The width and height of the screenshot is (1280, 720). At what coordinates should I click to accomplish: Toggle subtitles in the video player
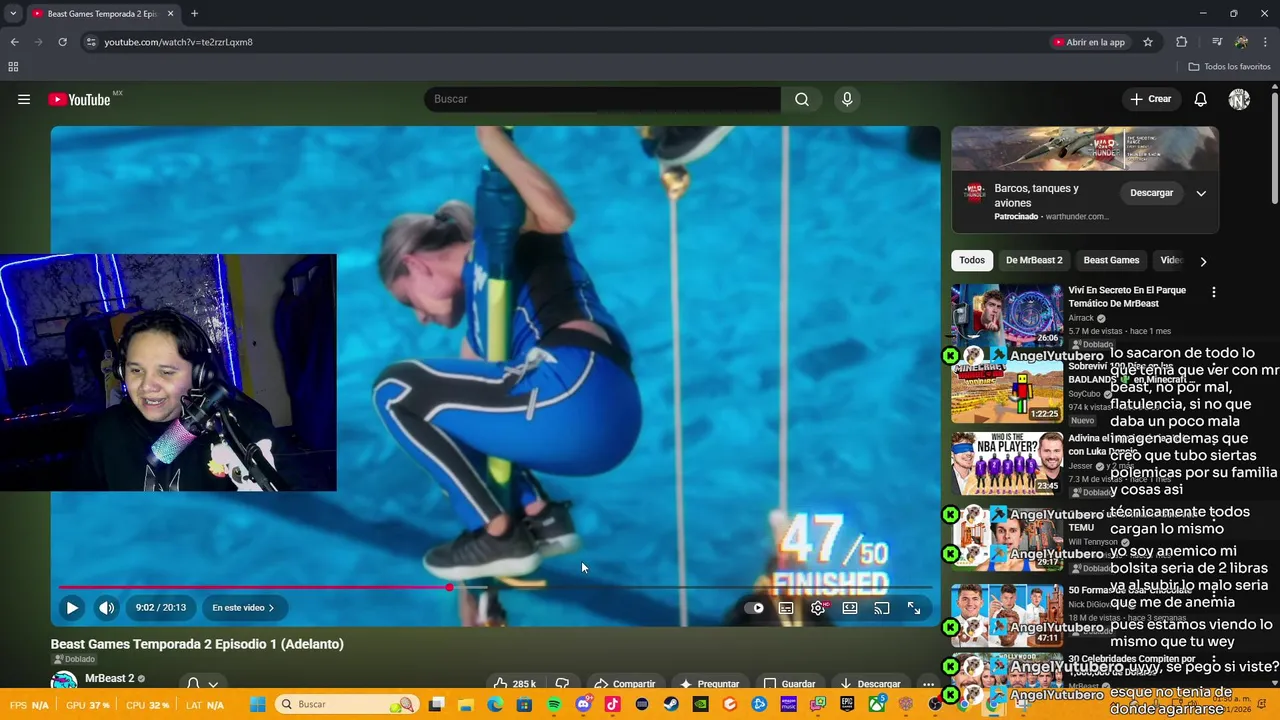click(x=786, y=608)
